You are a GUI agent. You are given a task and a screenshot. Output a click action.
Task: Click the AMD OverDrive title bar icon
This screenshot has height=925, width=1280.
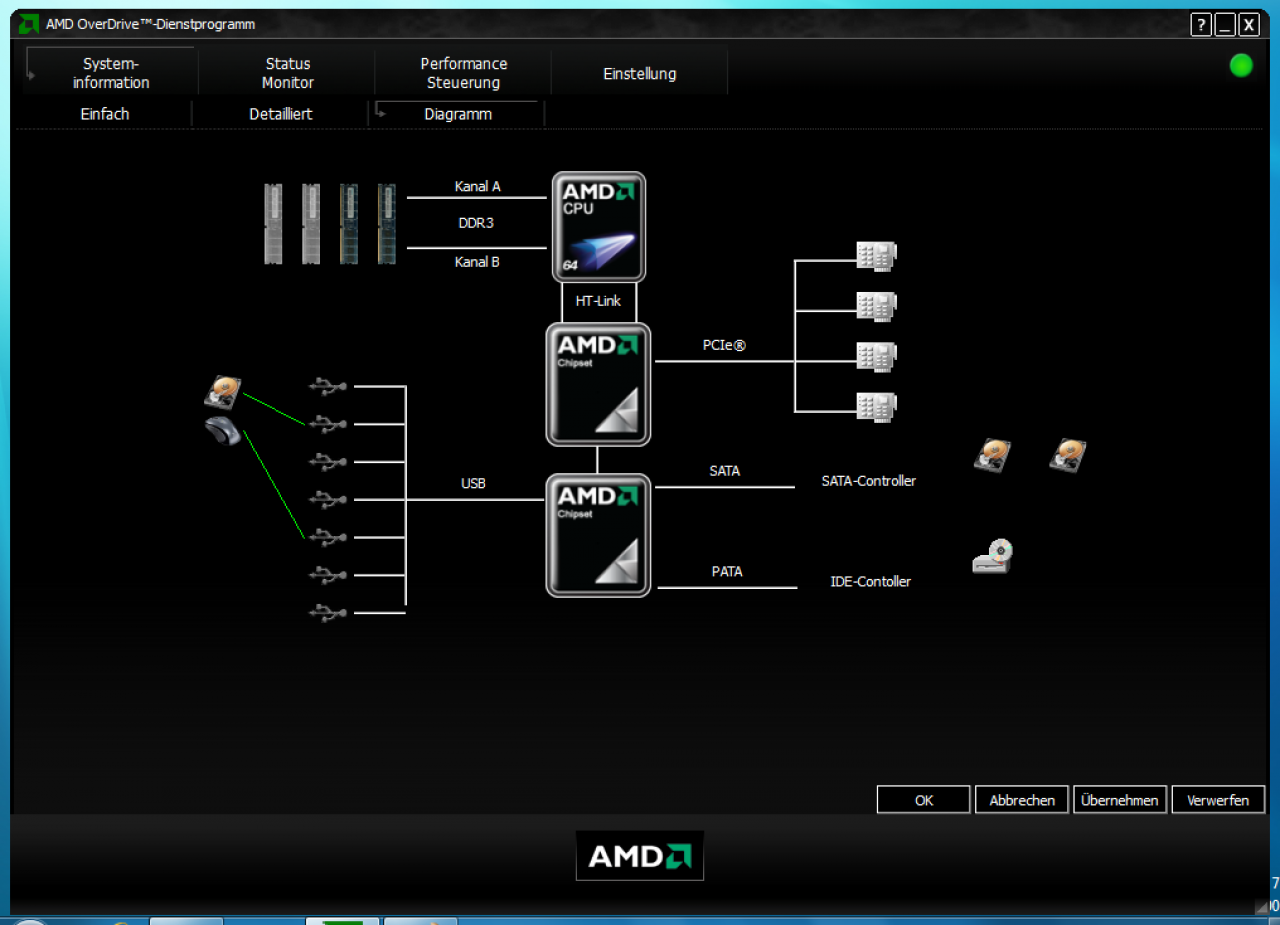(30, 24)
